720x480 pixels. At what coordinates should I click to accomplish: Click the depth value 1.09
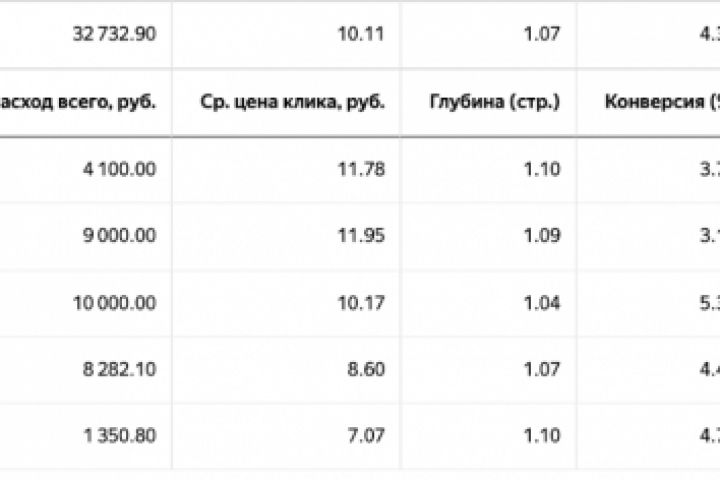541,236
